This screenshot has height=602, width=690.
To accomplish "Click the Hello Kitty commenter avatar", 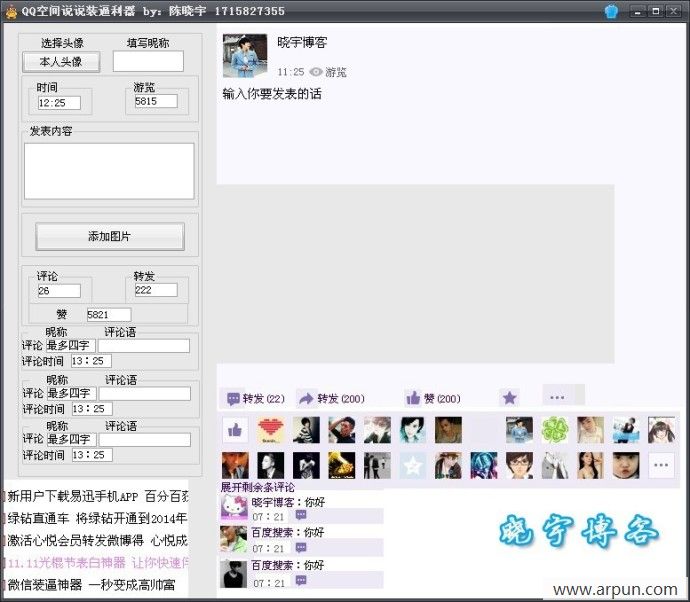I will (234, 508).
